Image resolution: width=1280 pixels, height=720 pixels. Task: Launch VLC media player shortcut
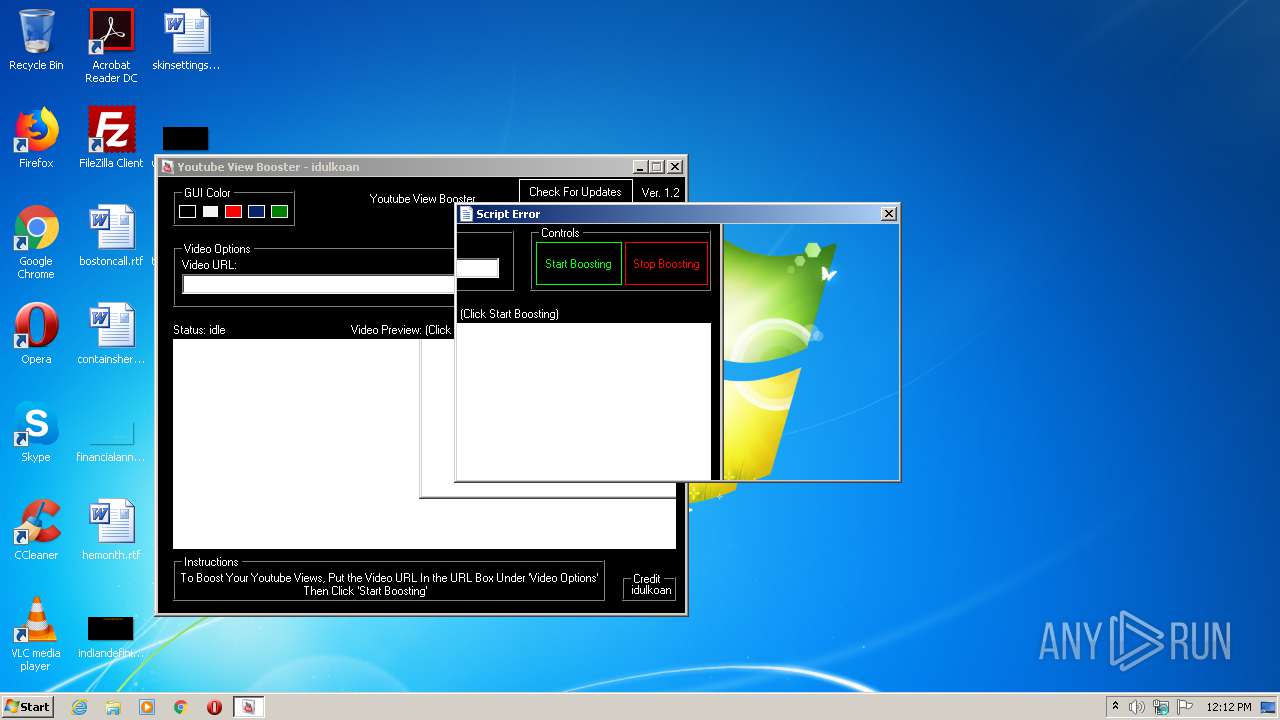point(36,634)
